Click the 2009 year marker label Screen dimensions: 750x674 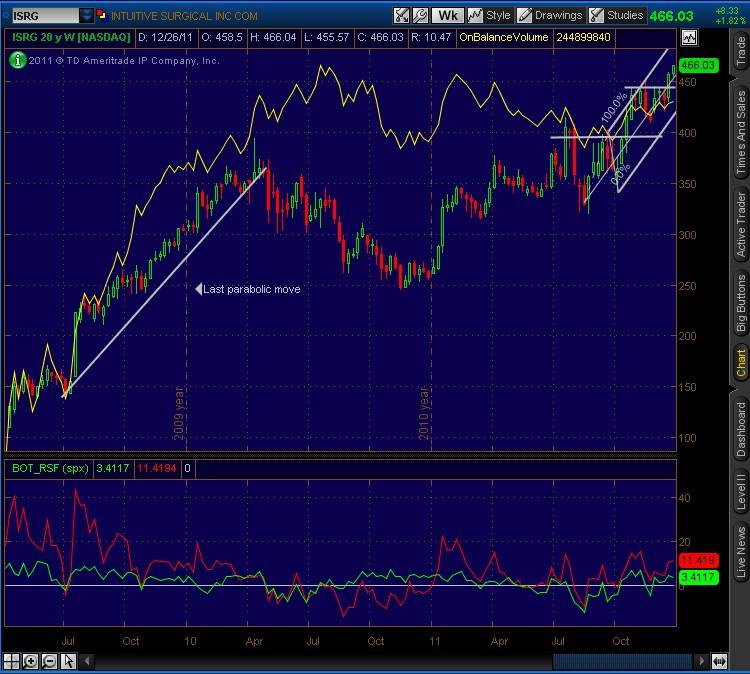point(178,413)
